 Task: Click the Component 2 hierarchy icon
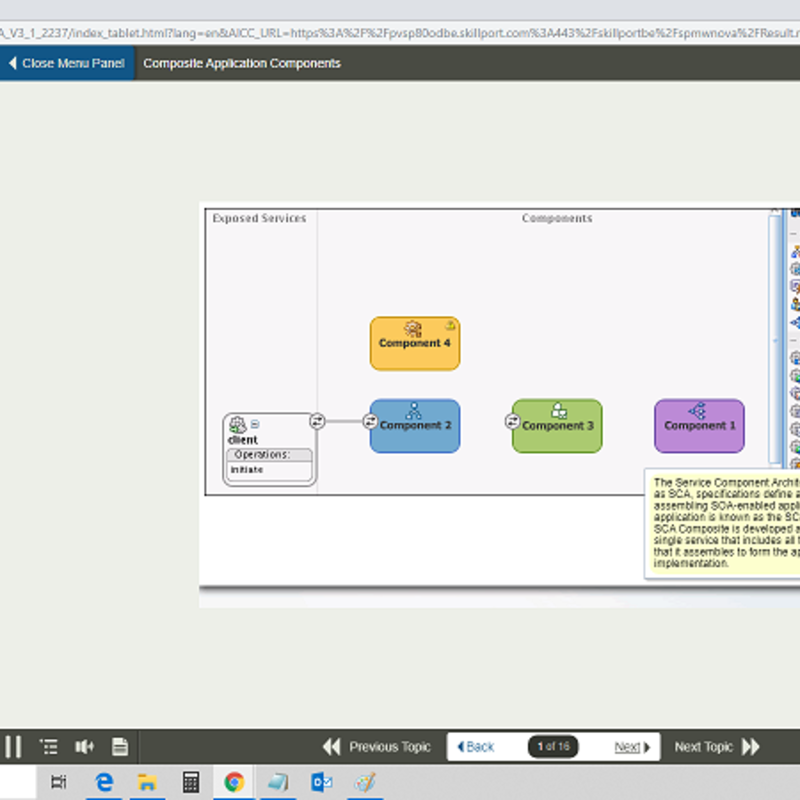click(414, 411)
